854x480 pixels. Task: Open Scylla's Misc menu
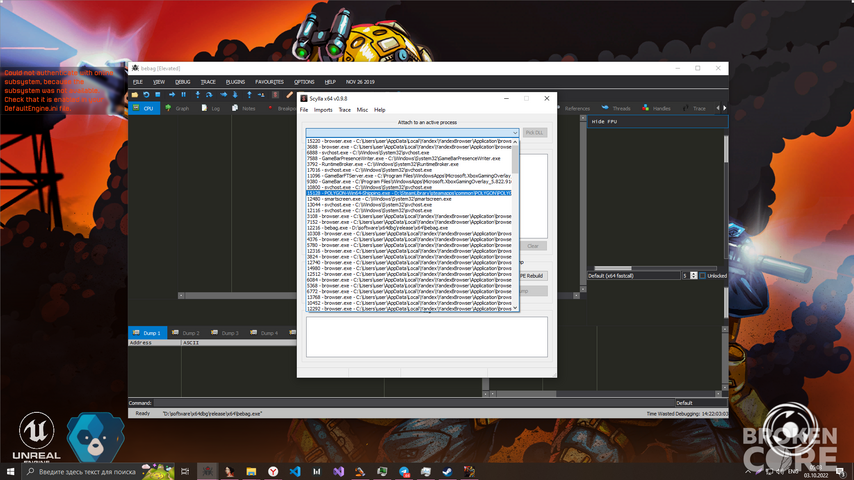pos(362,110)
